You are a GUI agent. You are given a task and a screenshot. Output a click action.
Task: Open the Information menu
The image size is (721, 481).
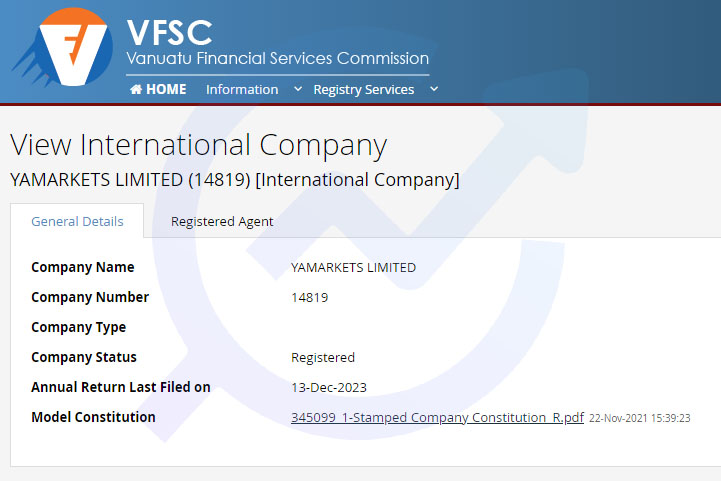242,89
